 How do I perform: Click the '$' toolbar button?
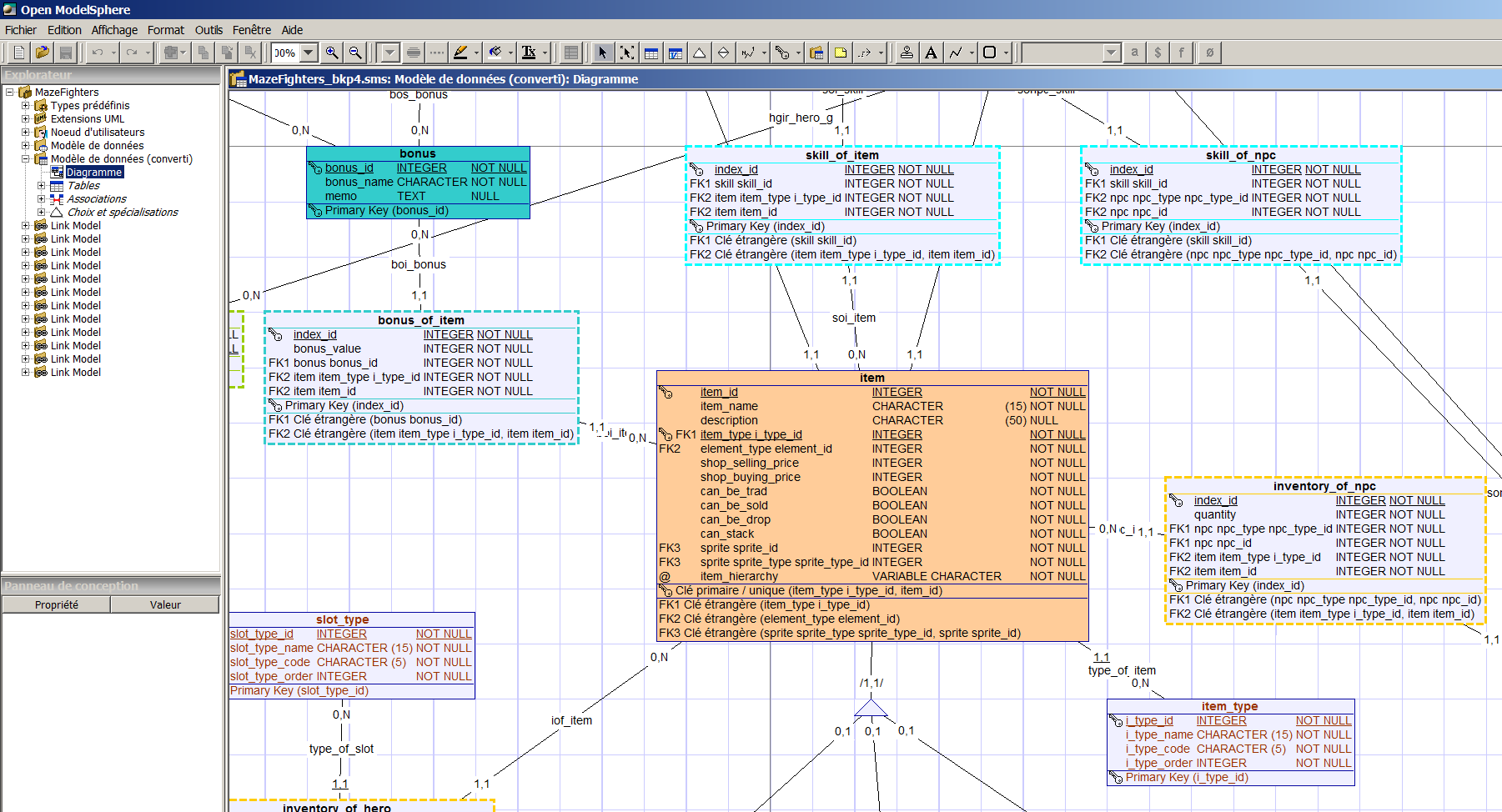click(1158, 53)
